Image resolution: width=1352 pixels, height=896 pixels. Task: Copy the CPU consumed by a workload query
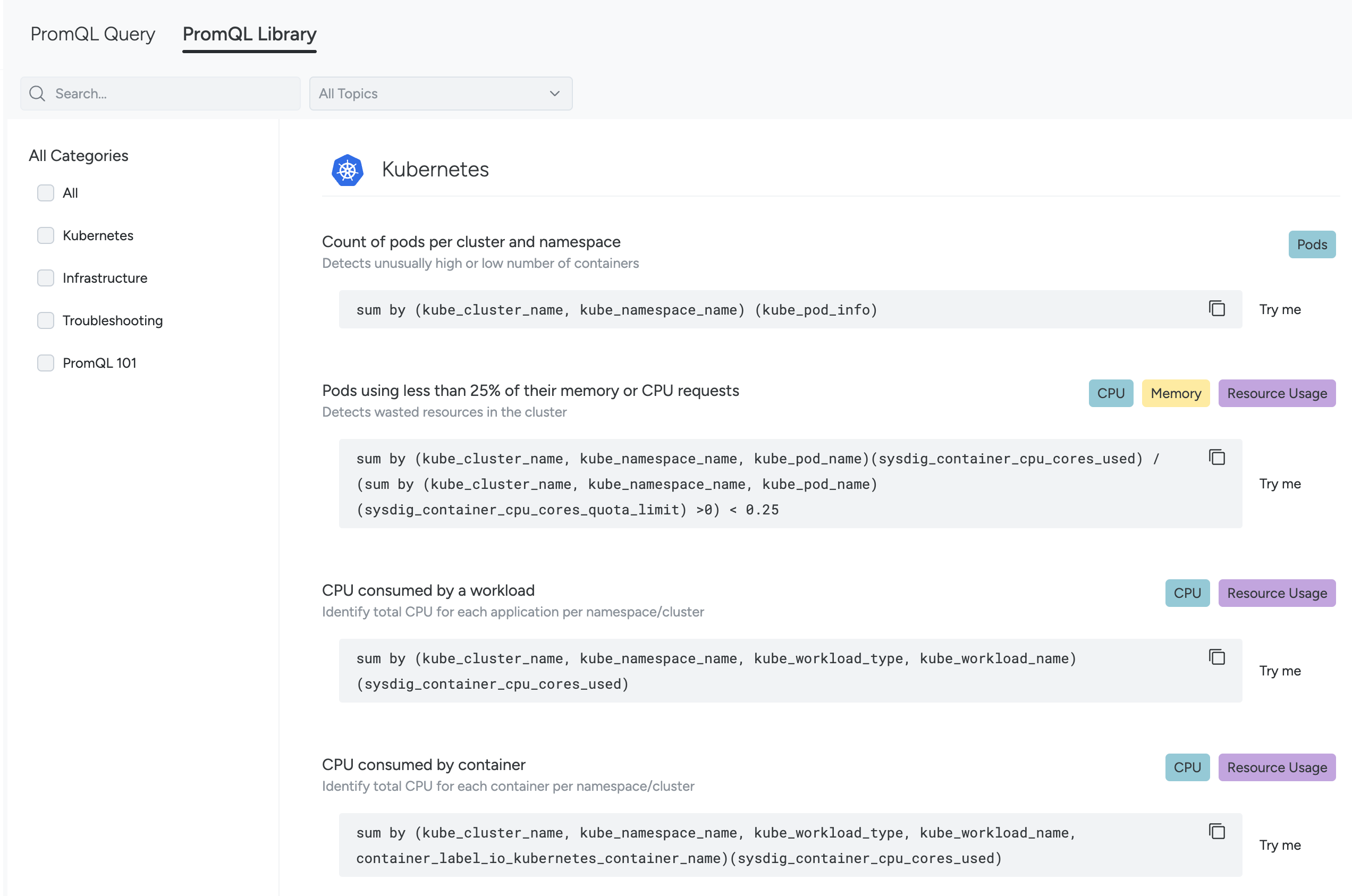coord(1216,657)
